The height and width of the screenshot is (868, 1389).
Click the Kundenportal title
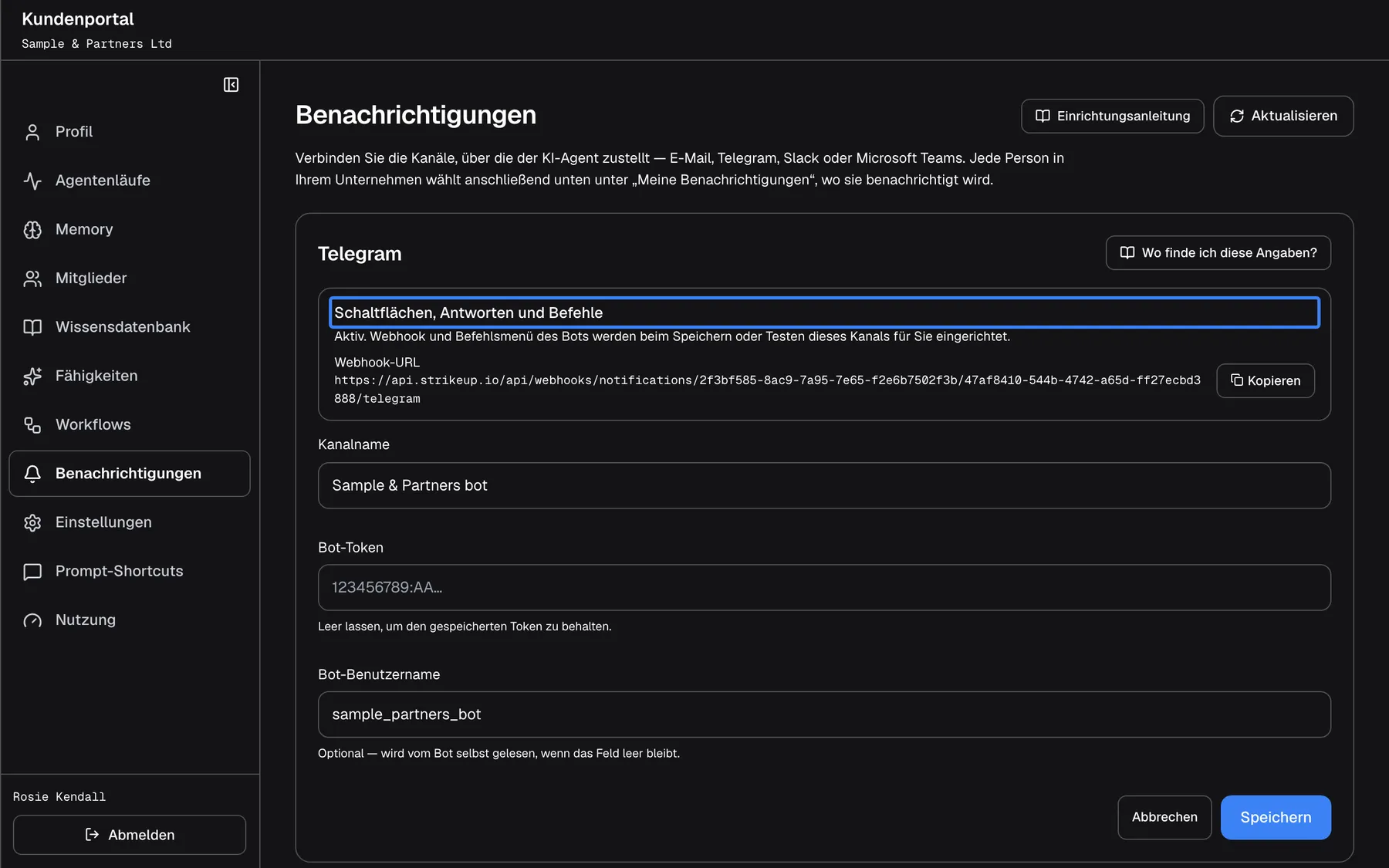[x=78, y=19]
